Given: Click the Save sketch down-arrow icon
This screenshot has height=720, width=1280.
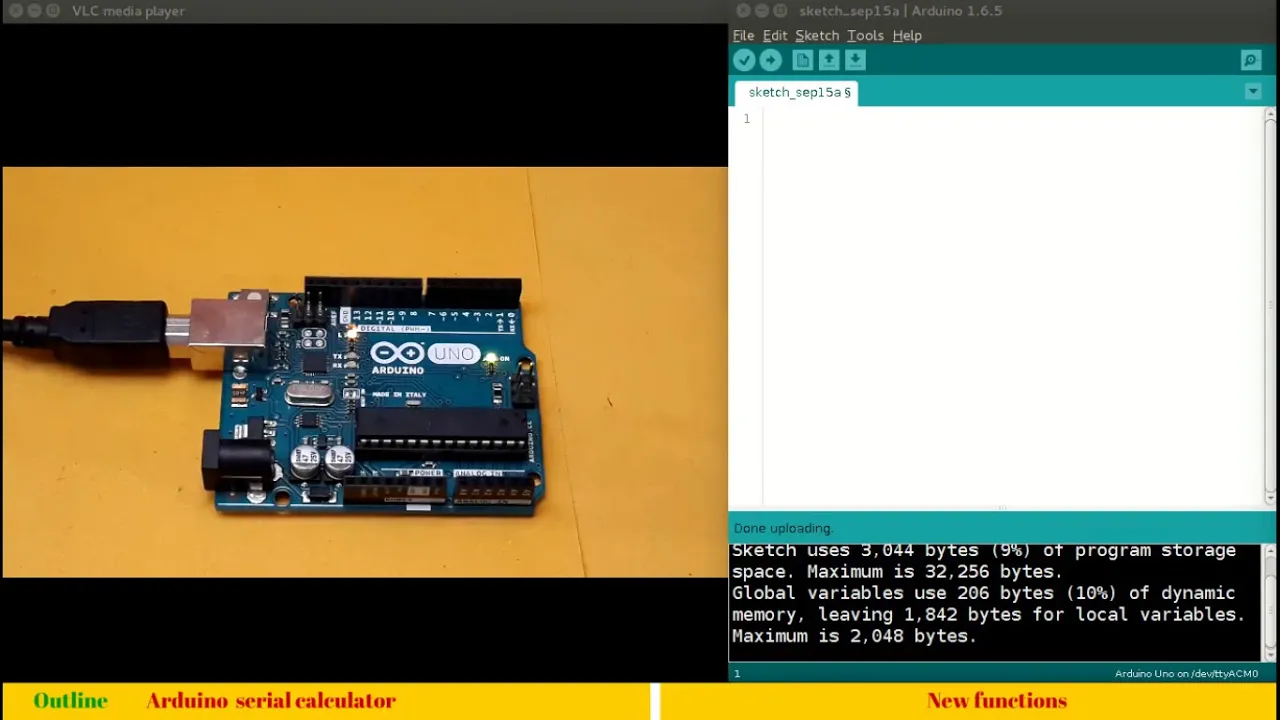Looking at the screenshot, I should coord(855,61).
